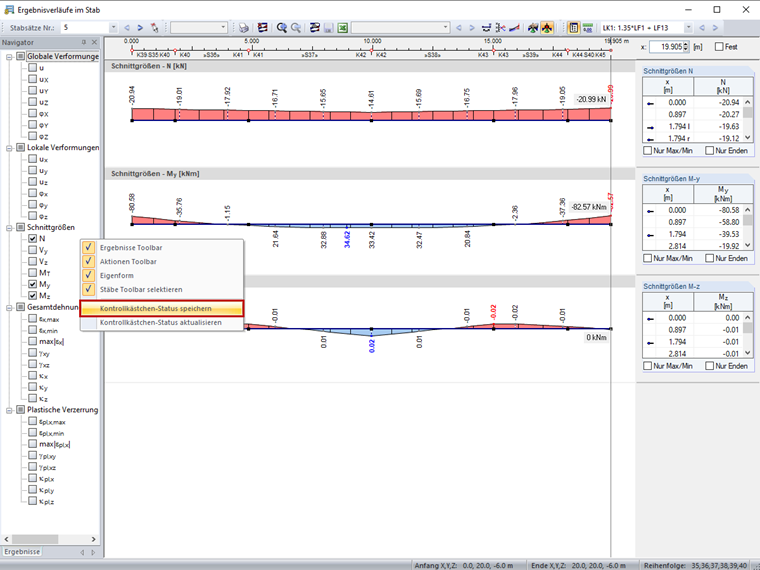Export results with the Excel icon
The image size is (760, 570).
(342, 28)
